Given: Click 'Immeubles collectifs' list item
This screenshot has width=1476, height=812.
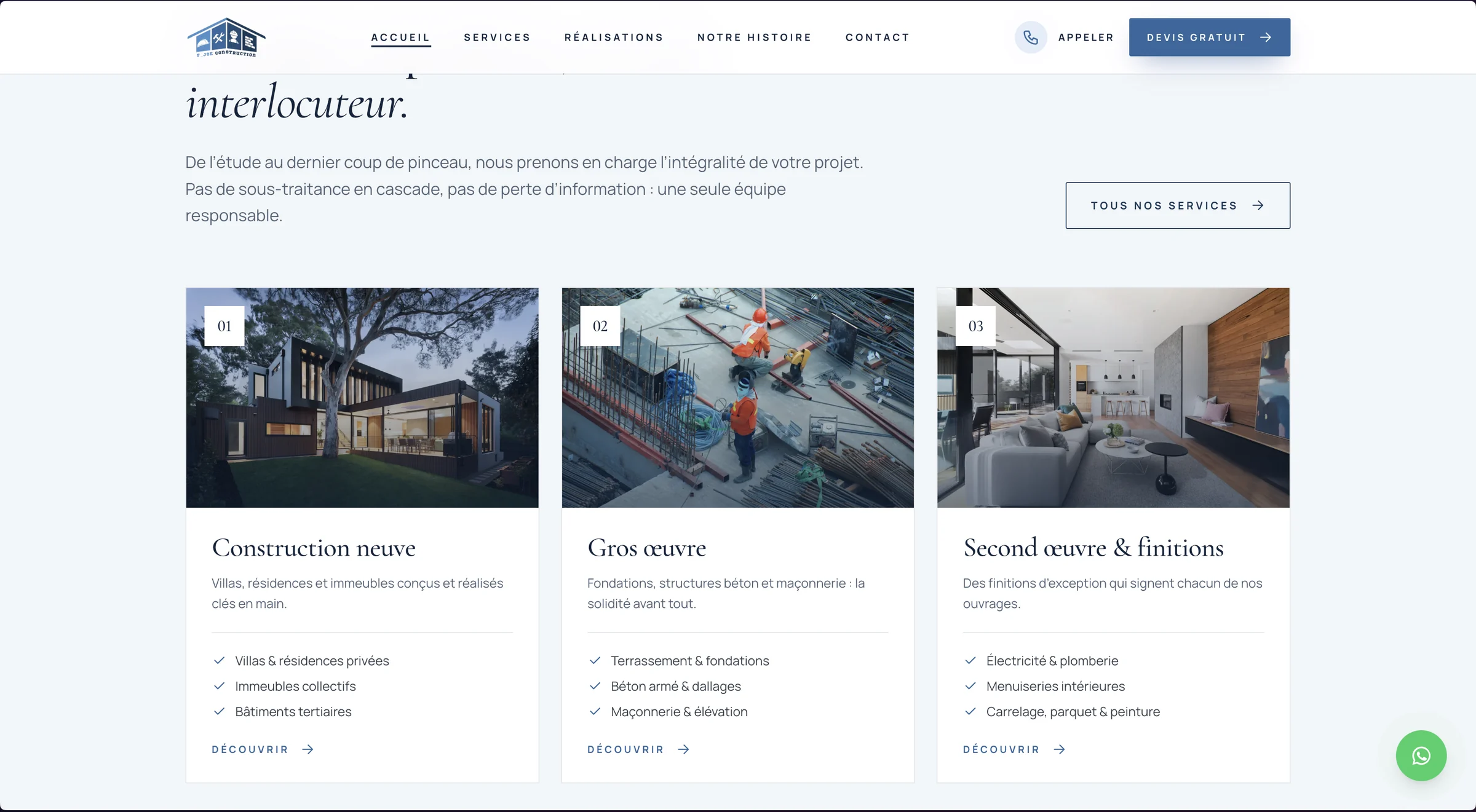Looking at the screenshot, I should (x=295, y=686).
